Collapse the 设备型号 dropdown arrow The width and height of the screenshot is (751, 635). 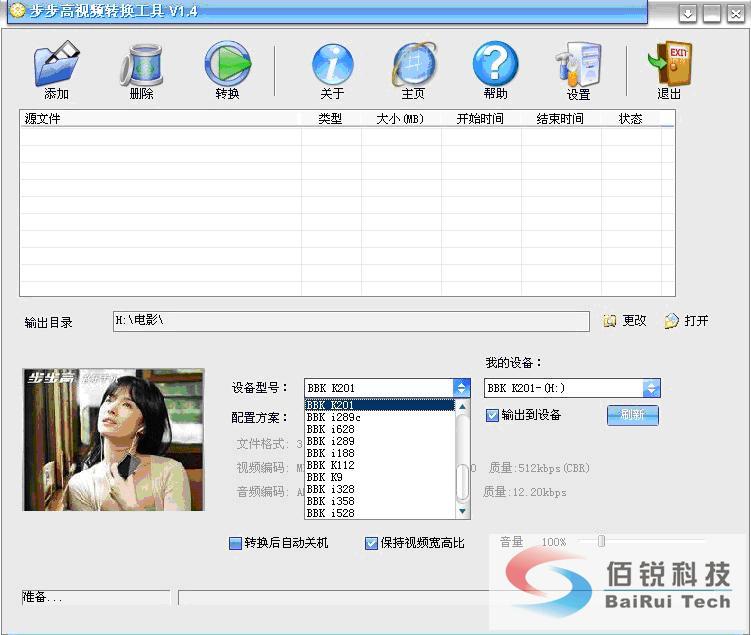[461, 388]
